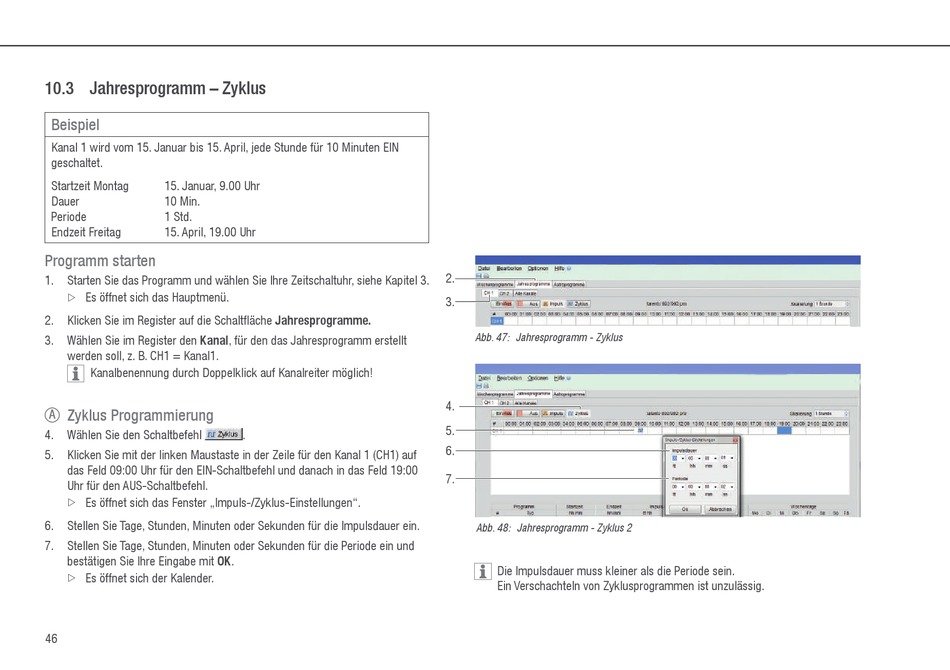The width and height of the screenshot is (950, 670).
Task: Select the CH 1 channel tab in Abb. 47
Action: 490,293
